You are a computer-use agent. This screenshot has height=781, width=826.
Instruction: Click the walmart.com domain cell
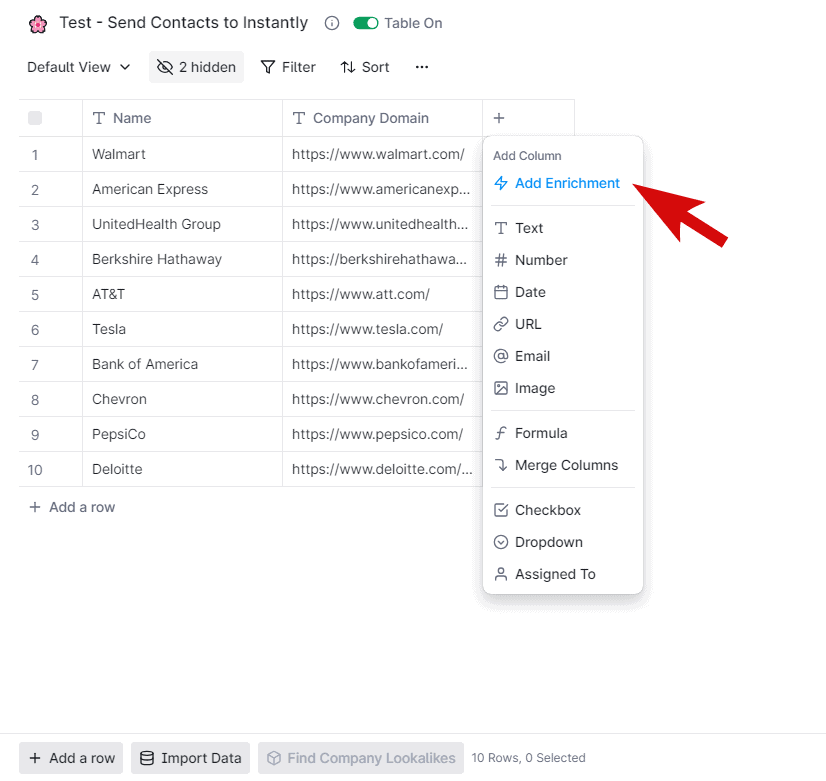(382, 154)
